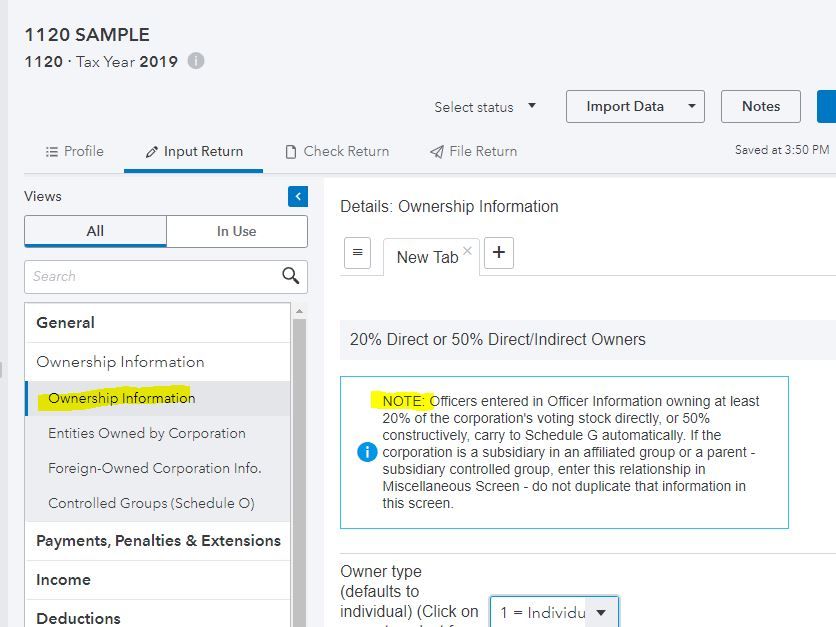
Task: Click into the Search input field
Action: 150,276
